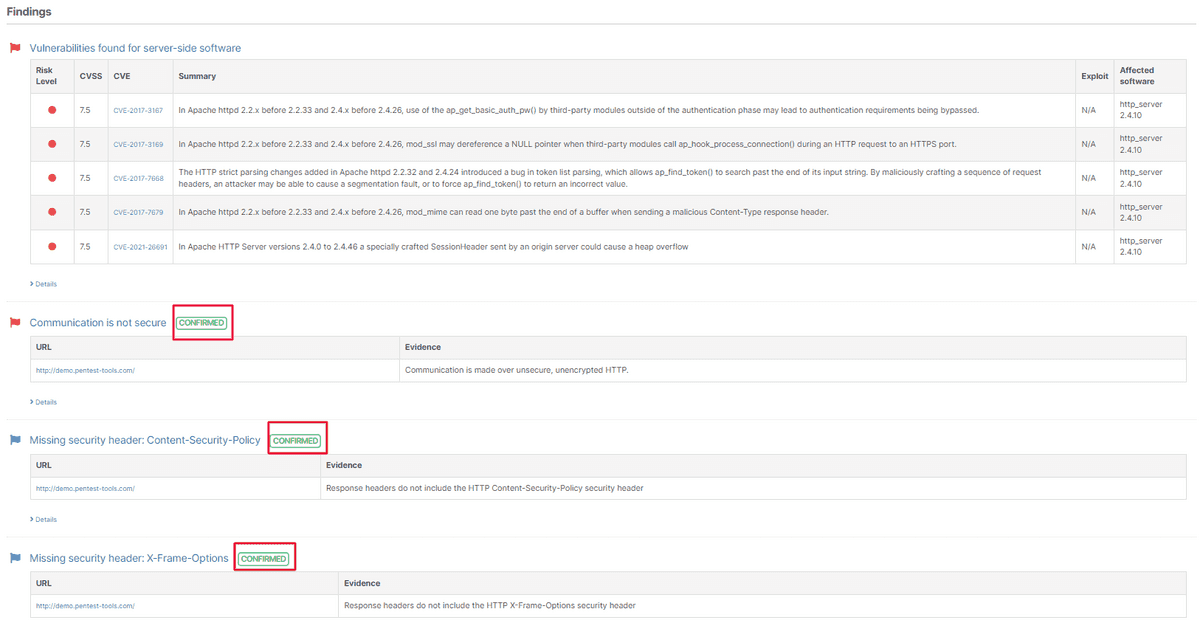Click the CONFIRMED badge next to Communication is not secure
The image size is (1200, 623).
pos(202,323)
